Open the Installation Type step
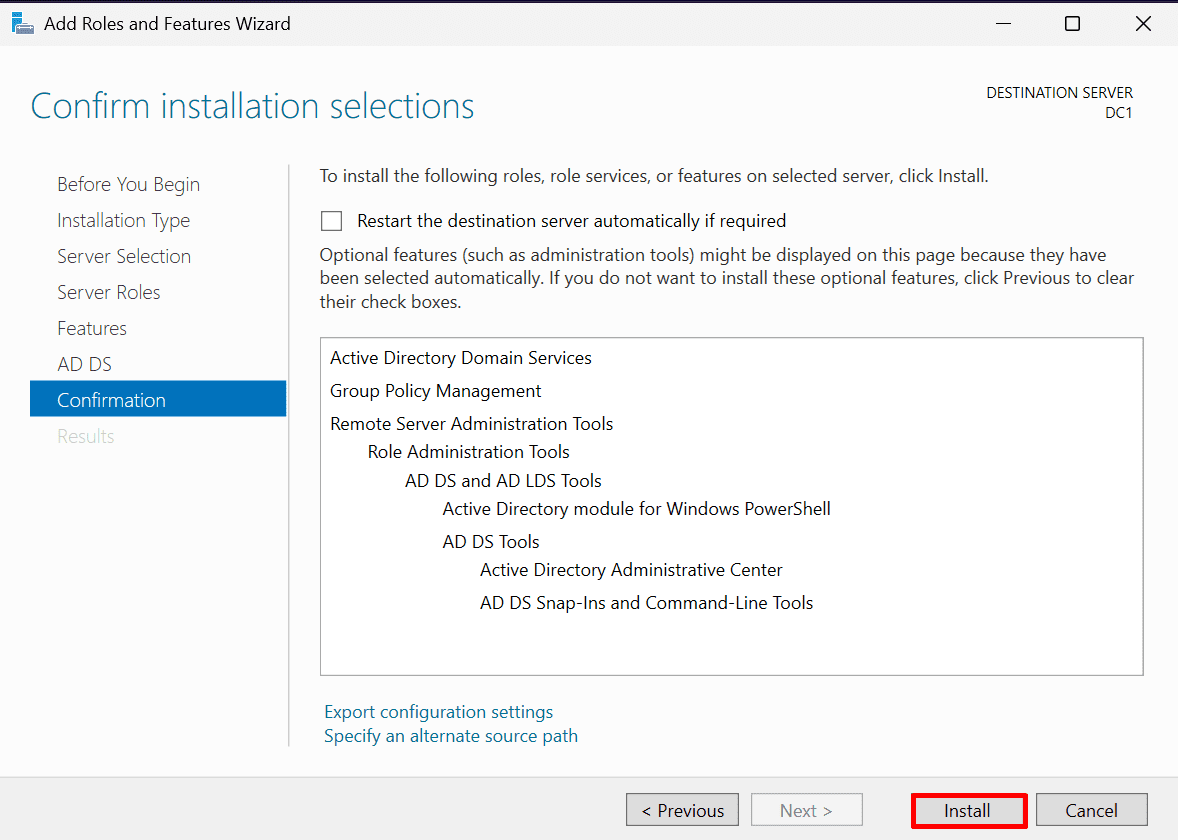 pos(123,221)
